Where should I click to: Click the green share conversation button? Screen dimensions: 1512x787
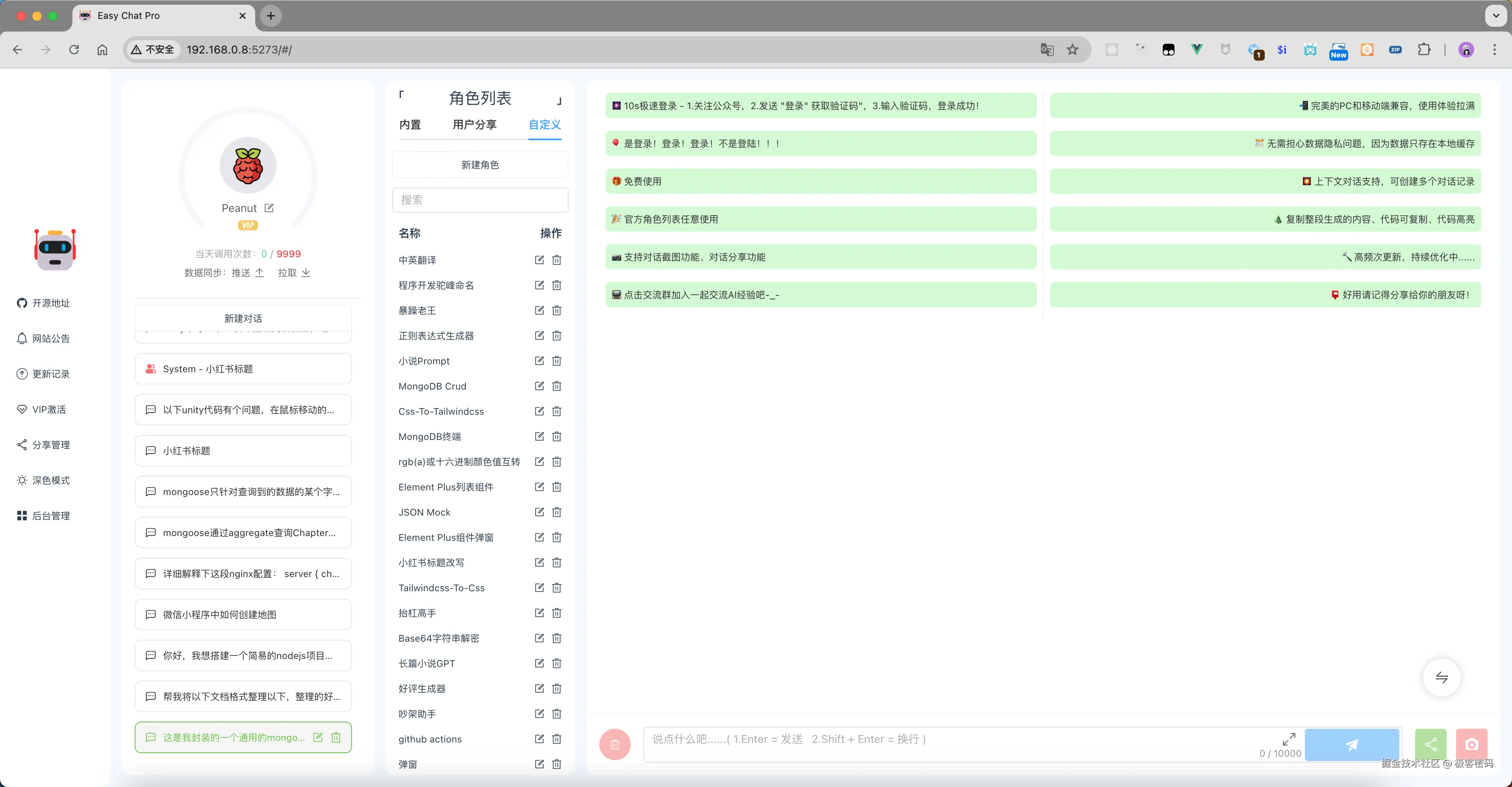[1430, 744]
